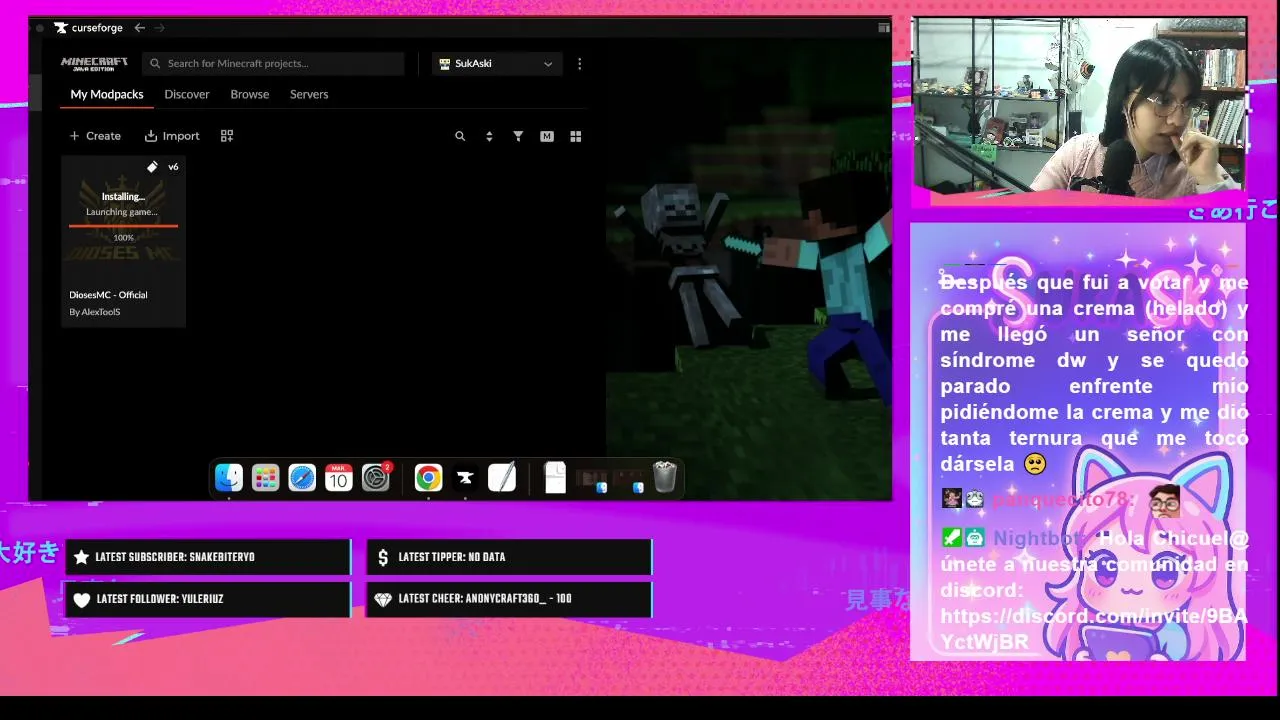Click in the Search for Minecraft projects field

[273, 63]
